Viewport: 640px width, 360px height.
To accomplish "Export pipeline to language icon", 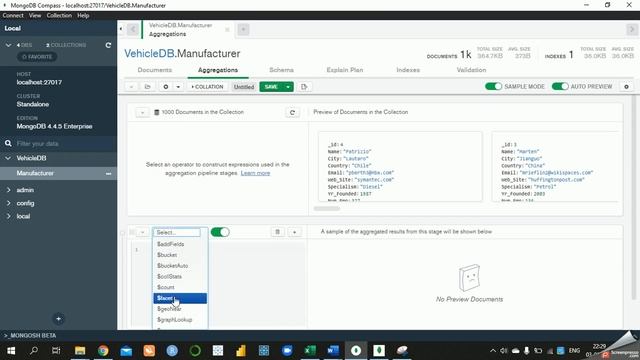I will [304, 87].
